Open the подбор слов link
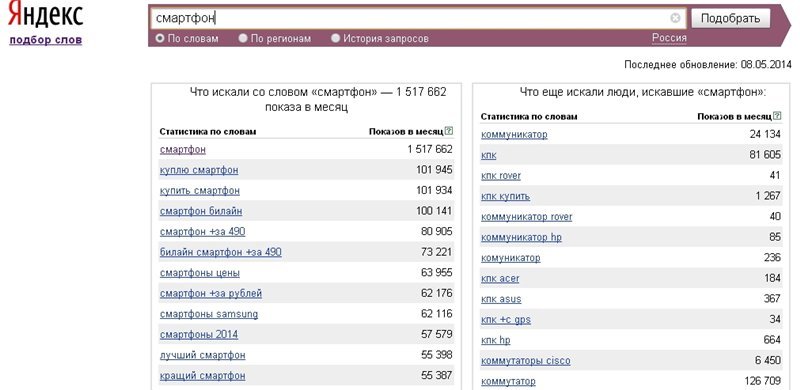 [x=45, y=40]
